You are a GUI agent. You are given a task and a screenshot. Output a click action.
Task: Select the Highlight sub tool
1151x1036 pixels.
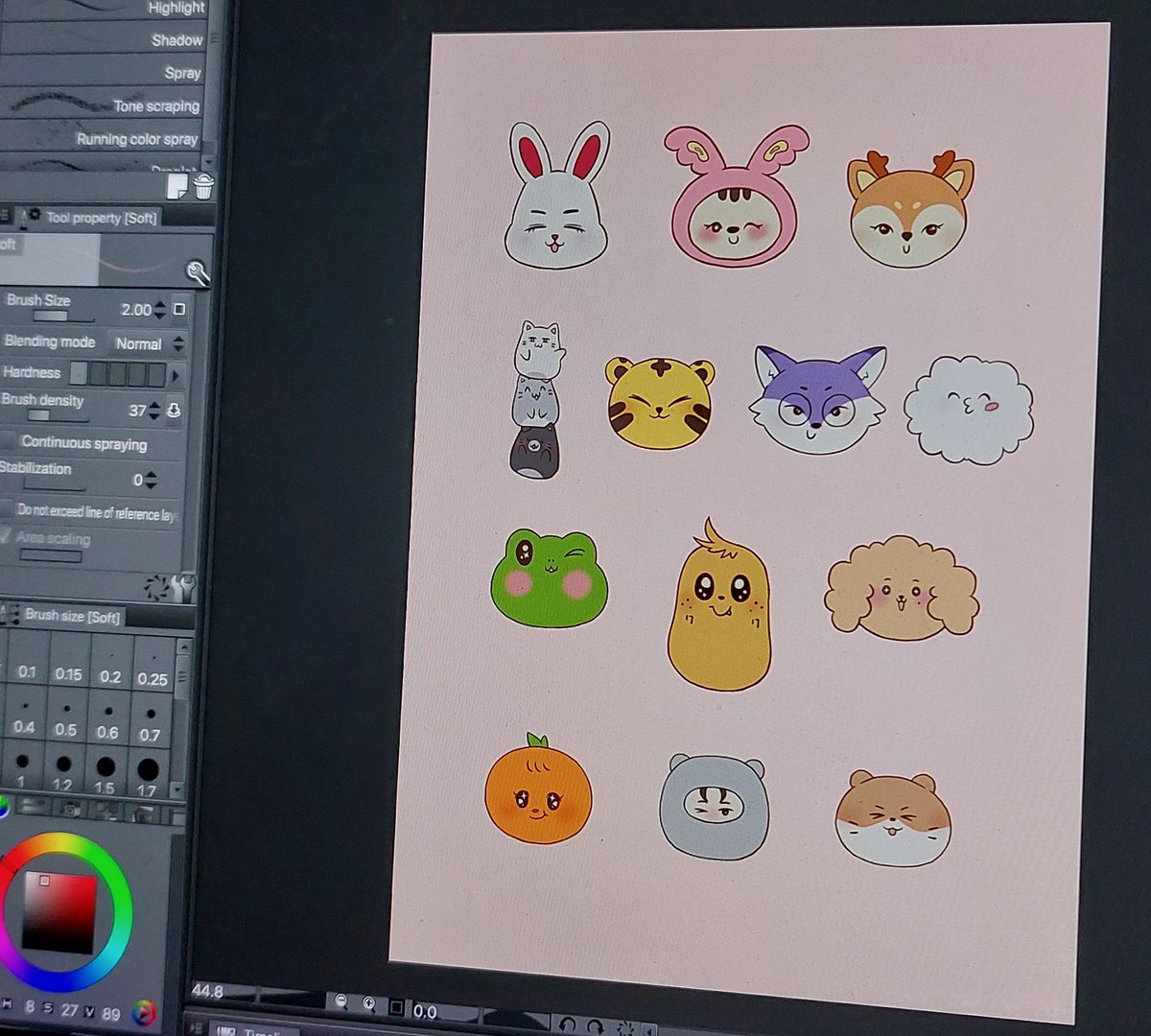tap(104, 9)
